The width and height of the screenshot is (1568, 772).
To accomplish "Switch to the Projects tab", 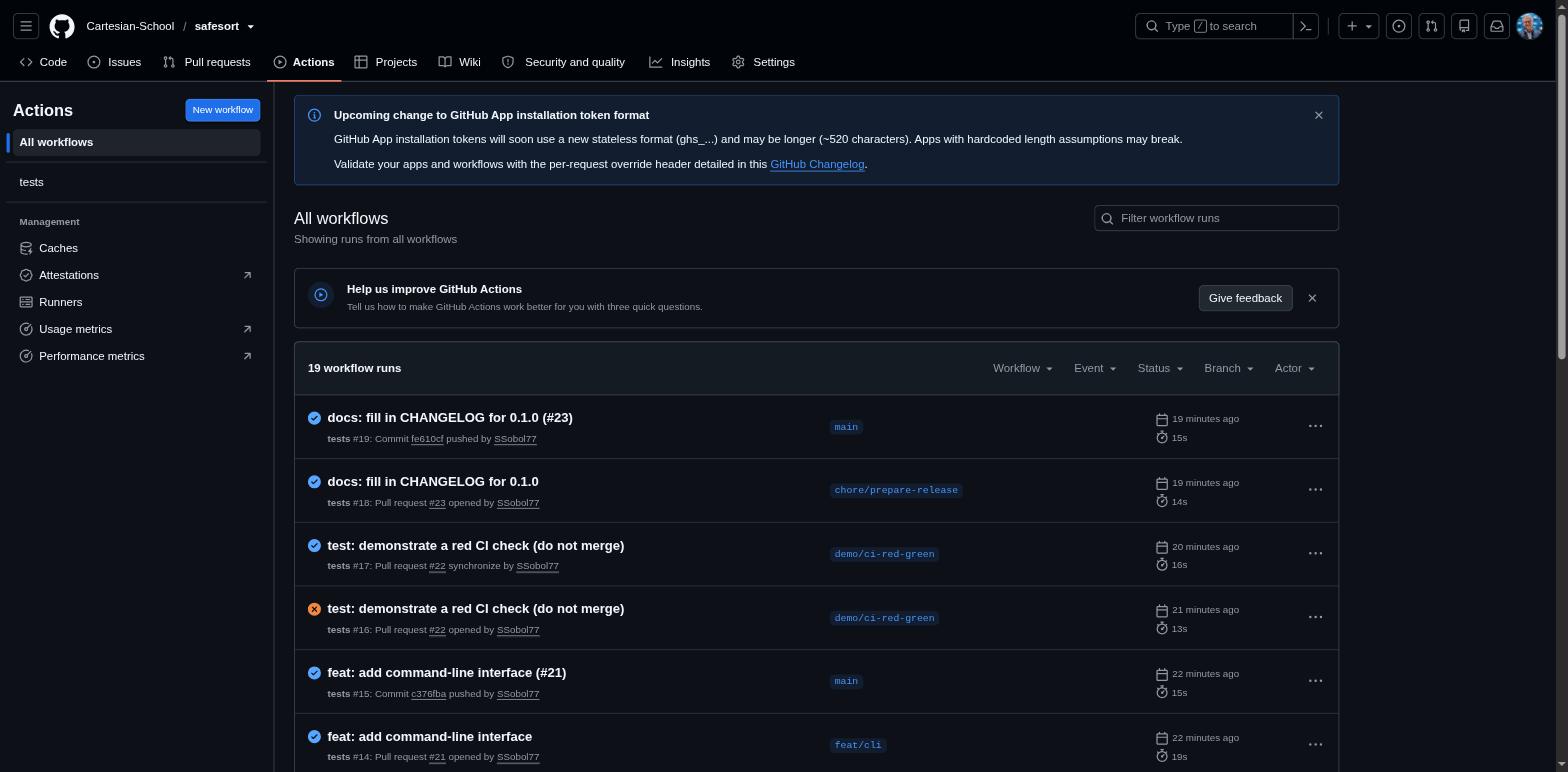I will coord(385,62).
